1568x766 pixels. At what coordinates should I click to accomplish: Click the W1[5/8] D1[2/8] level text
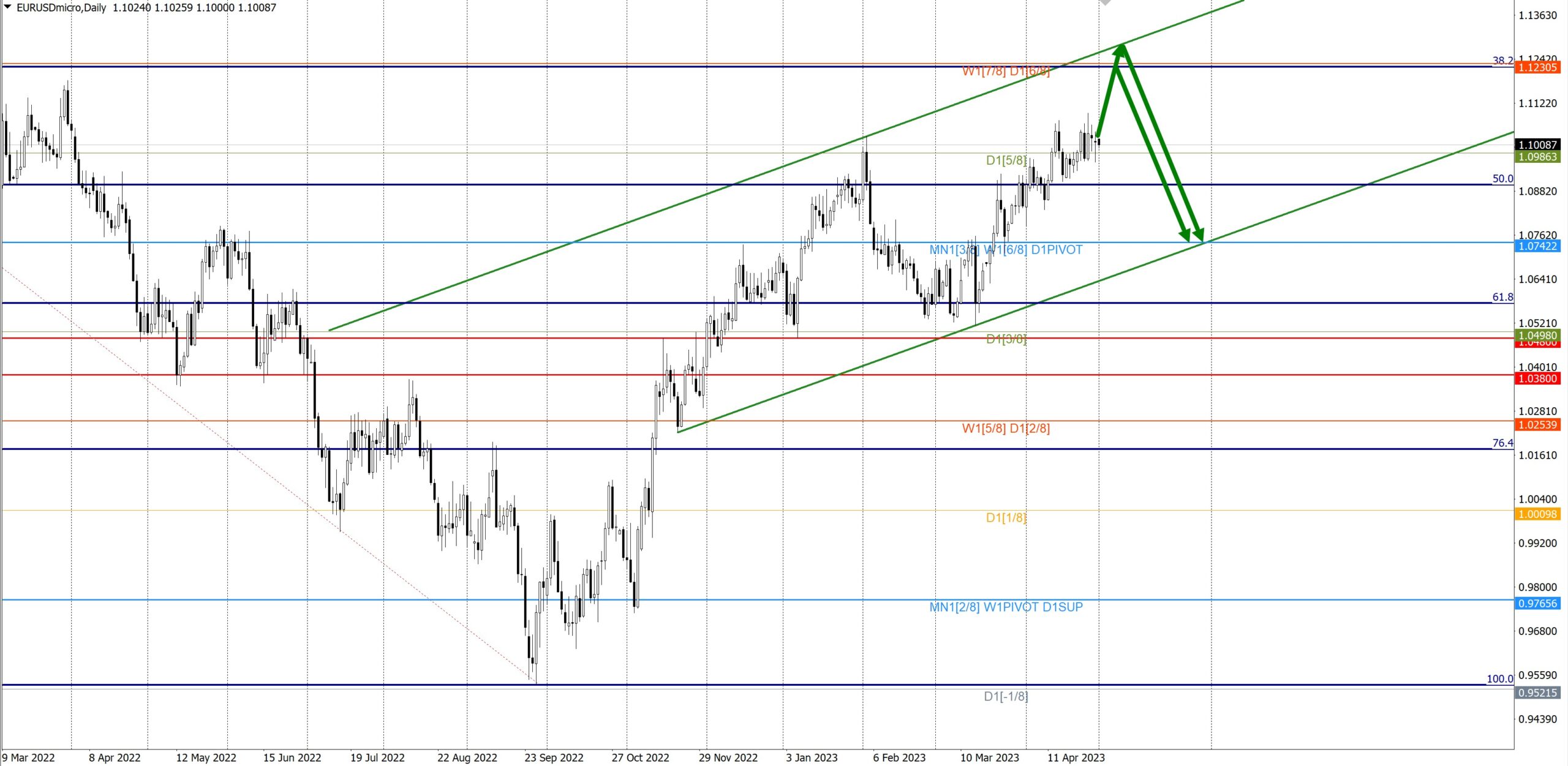(x=1006, y=428)
